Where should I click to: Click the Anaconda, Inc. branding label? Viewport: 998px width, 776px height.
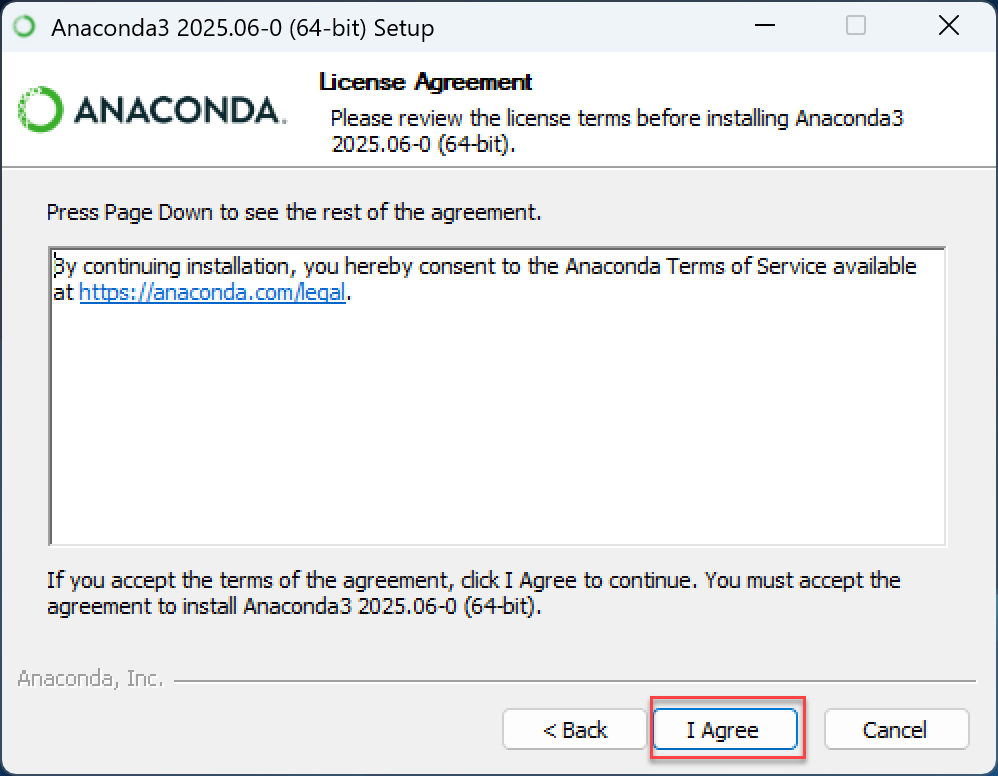click(90, 679)
